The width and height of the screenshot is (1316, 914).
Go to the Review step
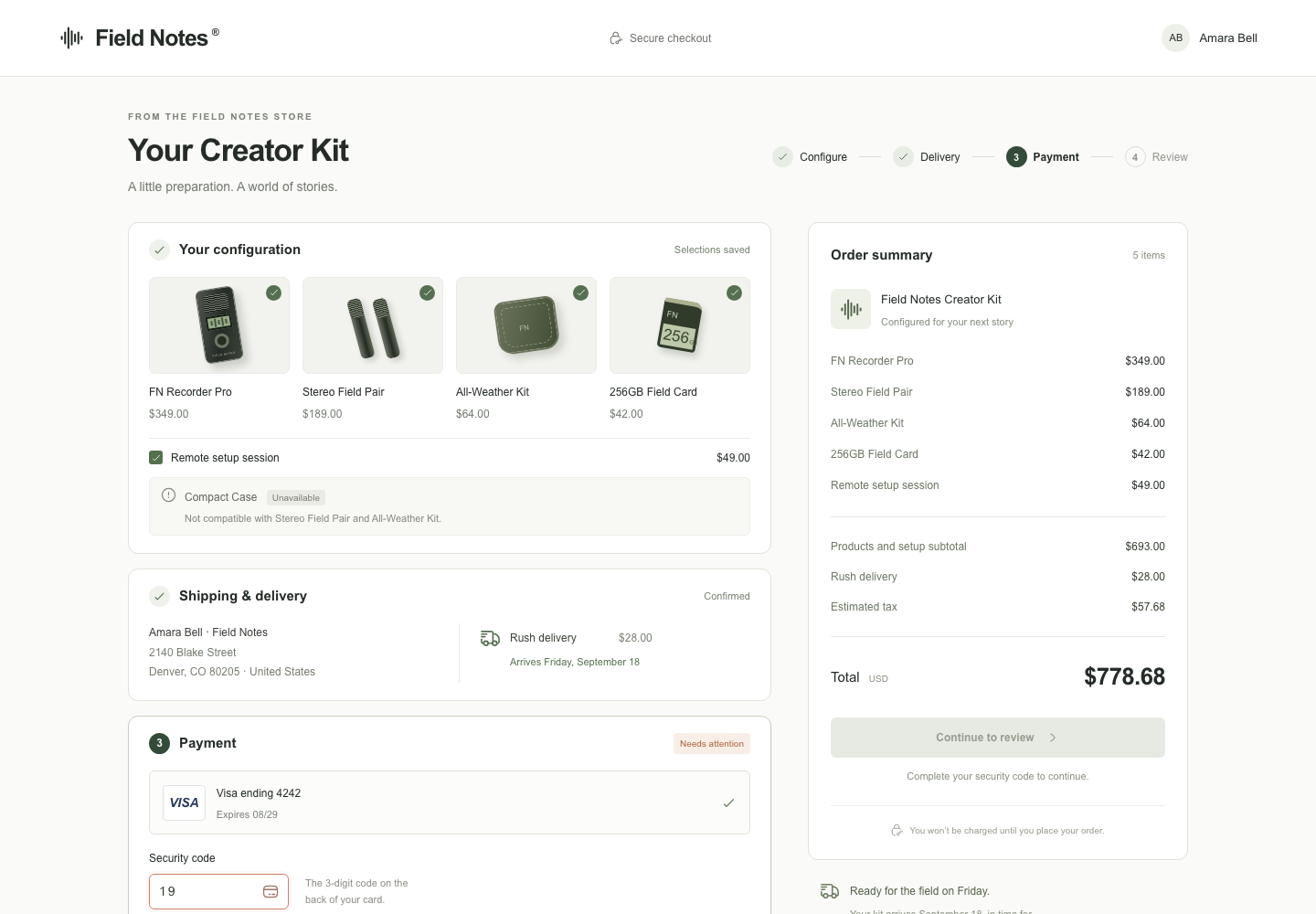[1156, 157]
